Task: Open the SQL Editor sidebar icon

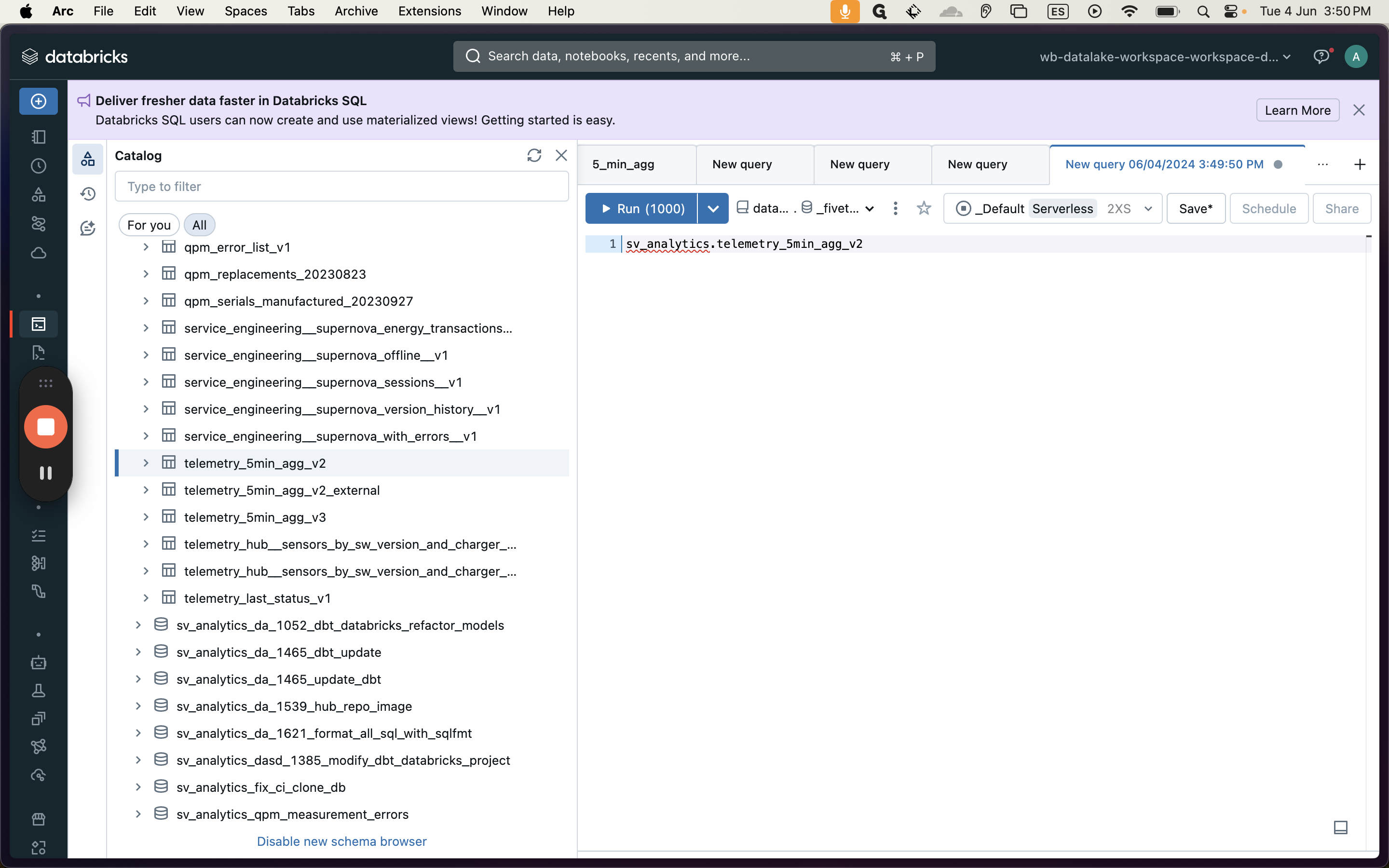Action: 39,325
